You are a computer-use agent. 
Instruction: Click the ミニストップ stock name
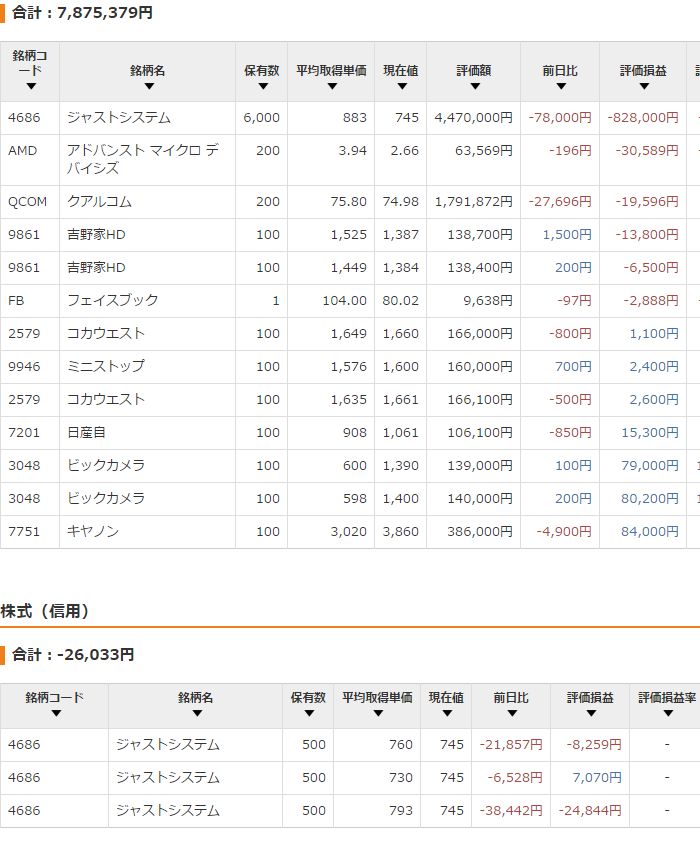pyautogui.click(x=105, y=366)
